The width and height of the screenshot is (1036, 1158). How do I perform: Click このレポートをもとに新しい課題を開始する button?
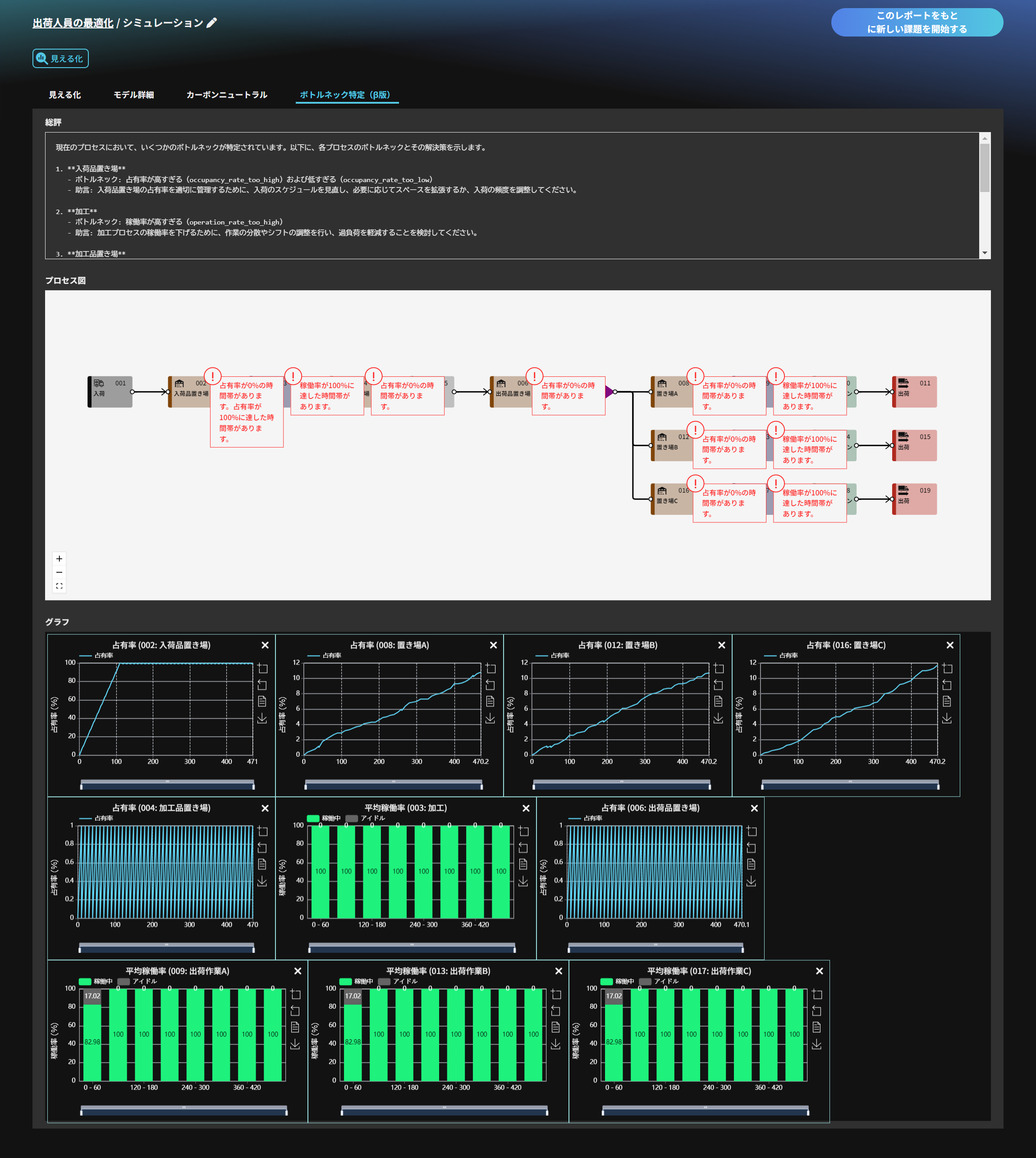(917, 22)
